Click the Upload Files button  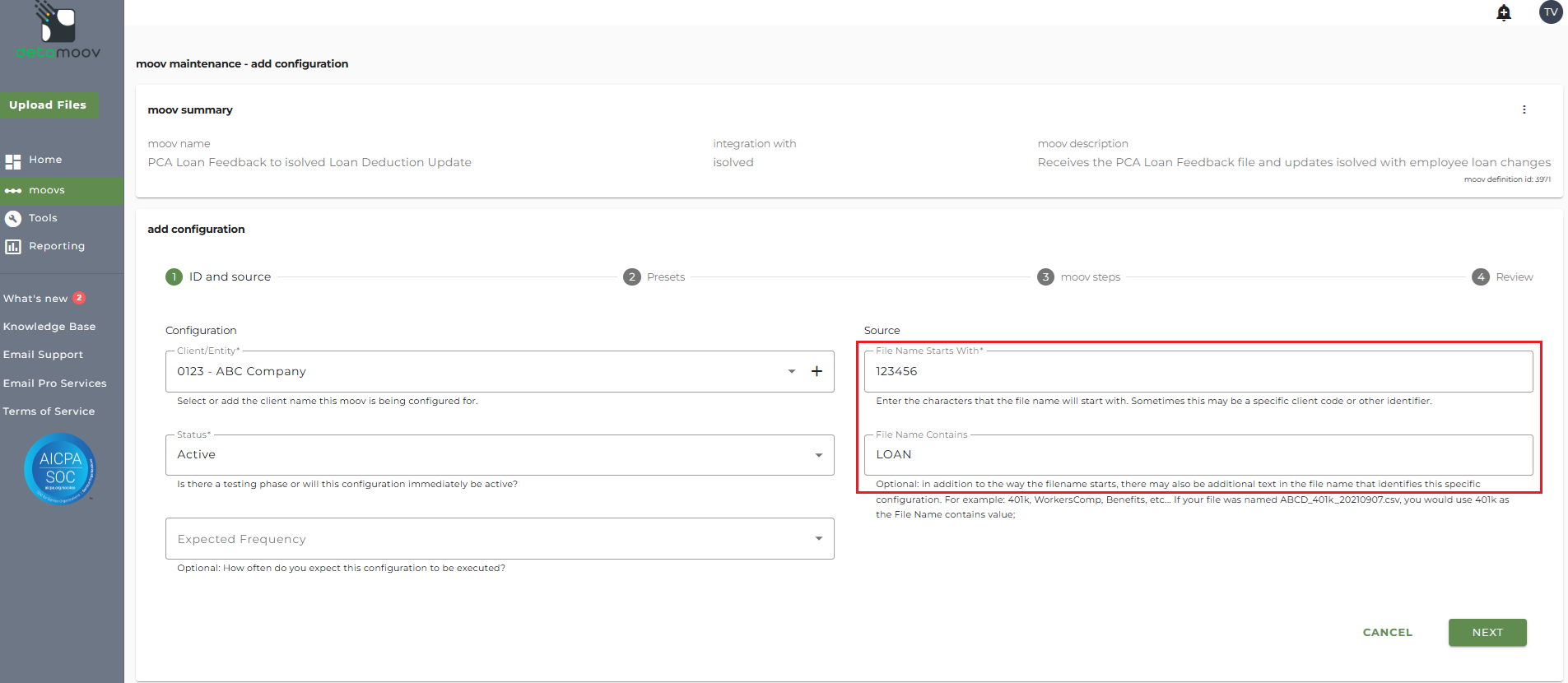pyautogui.click(x=48, y=105)
